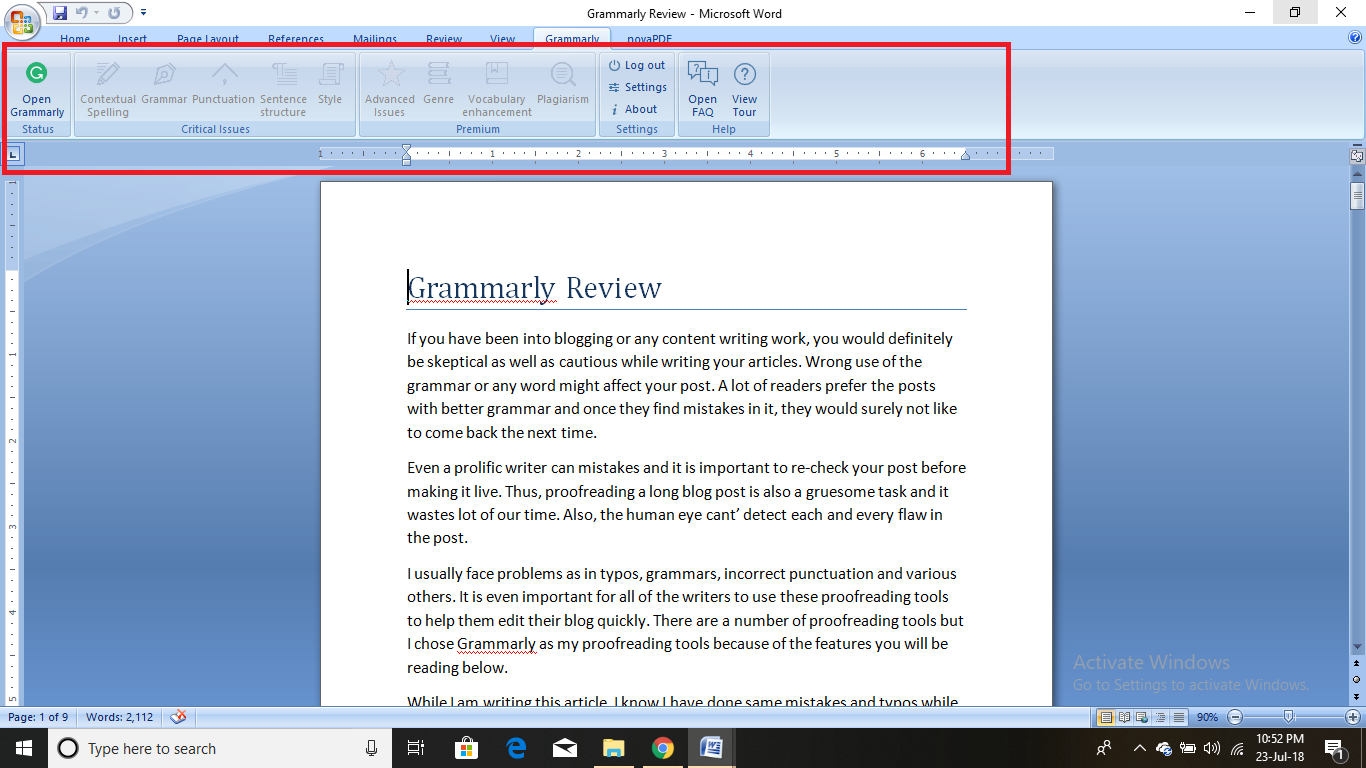Click Log out in Settings group
The width and height of the screenshot is (1366, 768).
pos(636,65)
